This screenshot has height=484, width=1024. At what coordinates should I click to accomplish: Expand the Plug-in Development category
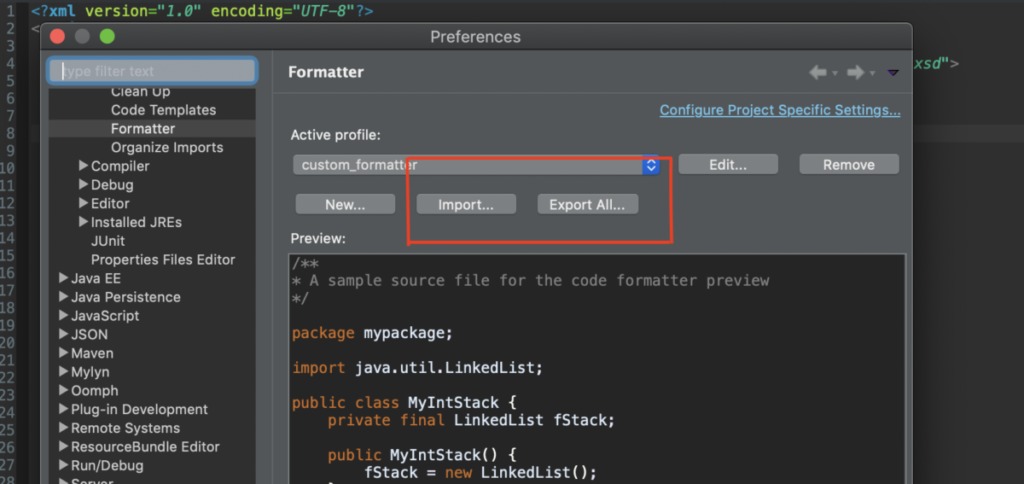tap(63, 409)
